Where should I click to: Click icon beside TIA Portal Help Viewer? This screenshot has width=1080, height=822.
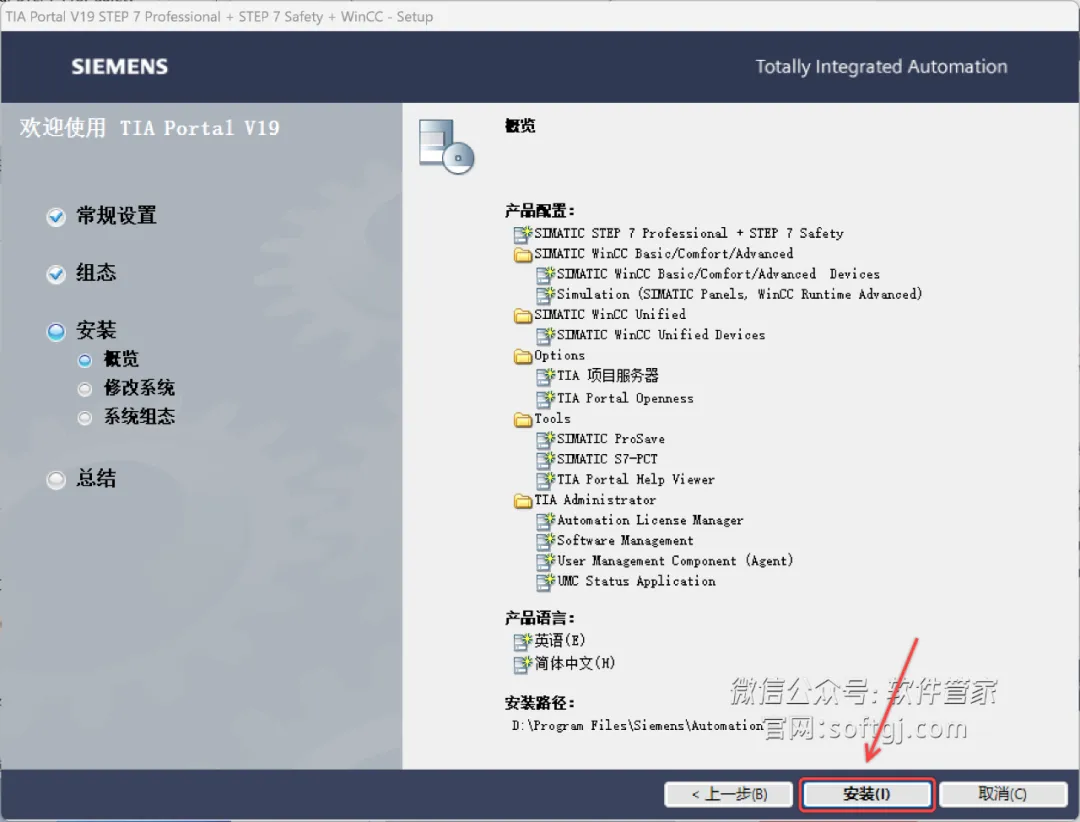[x=546, y=480]
